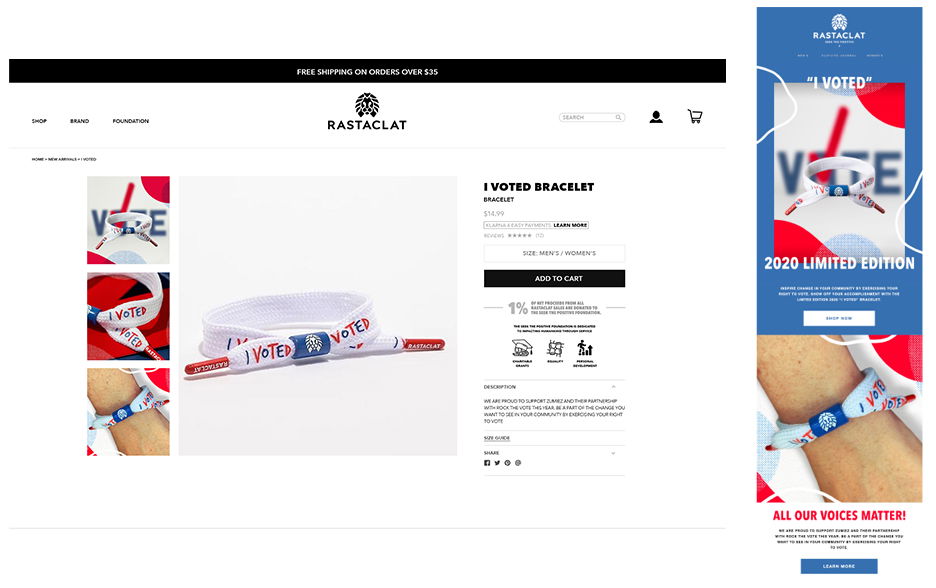Click into the Search field
This screenshot has width=936, height=588.
588,118
